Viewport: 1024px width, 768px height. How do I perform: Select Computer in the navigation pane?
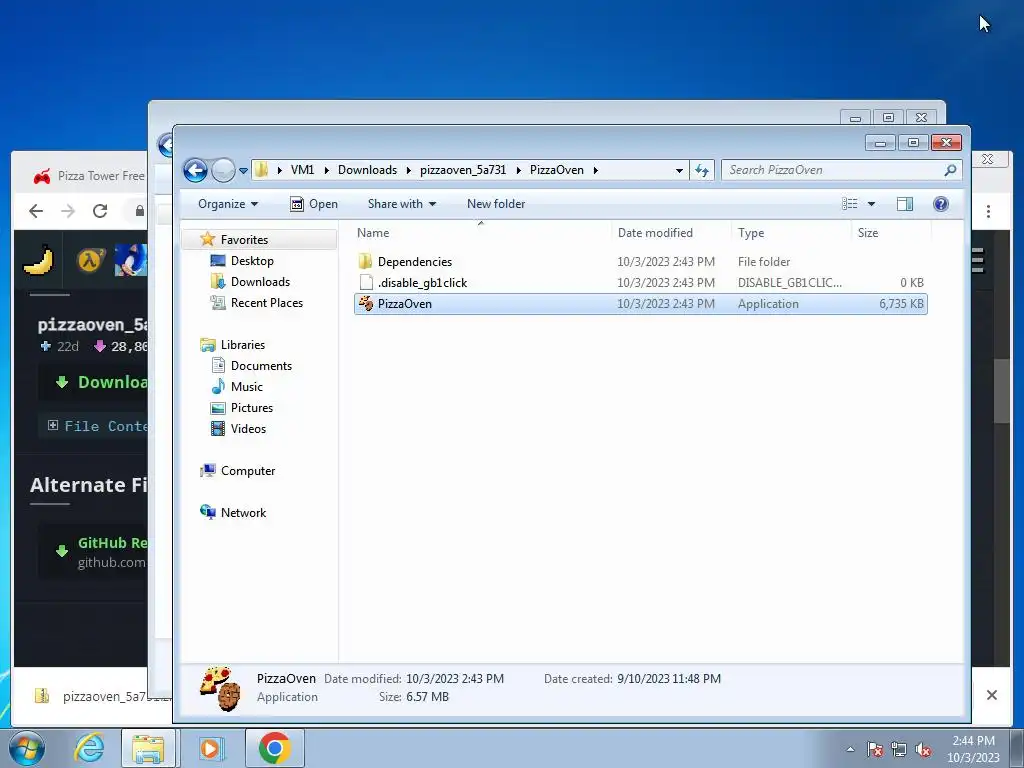click(x=247, y=471)
